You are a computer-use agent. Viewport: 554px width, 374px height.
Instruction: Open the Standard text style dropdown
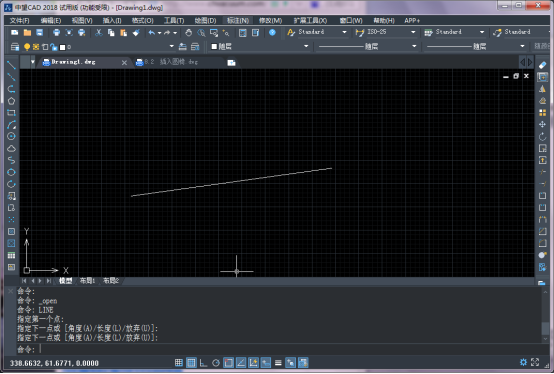click(x=344, y=32)
